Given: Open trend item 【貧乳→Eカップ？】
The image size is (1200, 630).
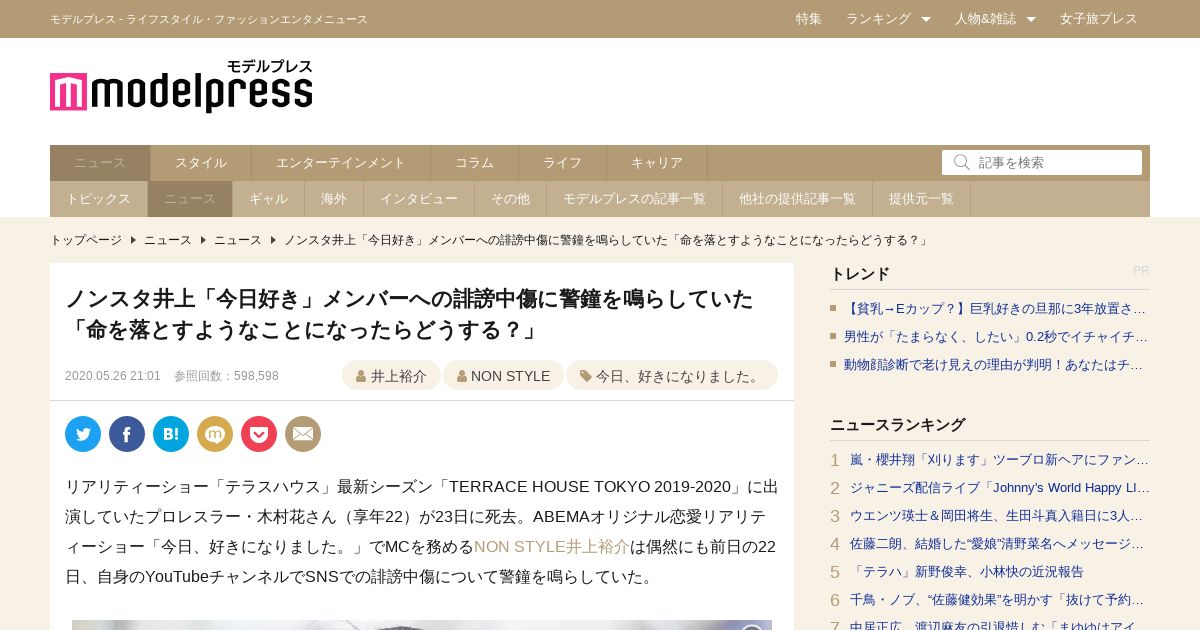Looking at the screenshot, I should (995, 308).
